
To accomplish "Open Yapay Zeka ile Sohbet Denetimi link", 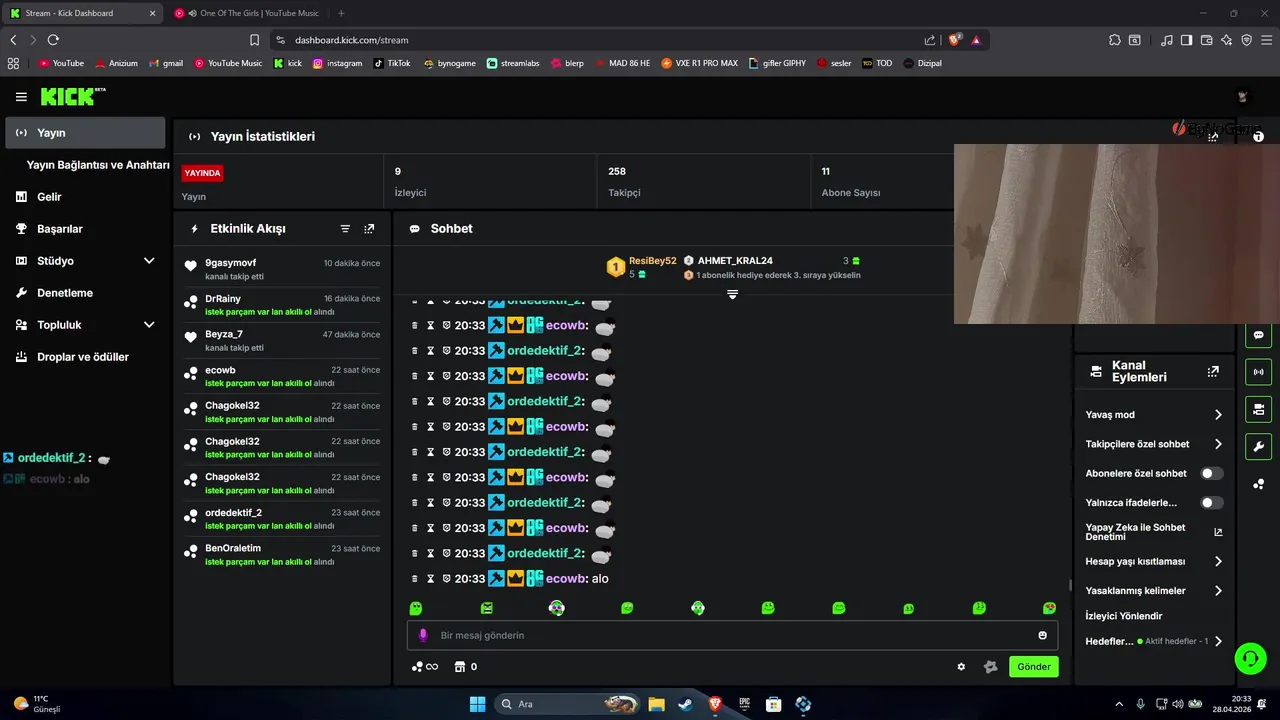I will pos(1154,532).
